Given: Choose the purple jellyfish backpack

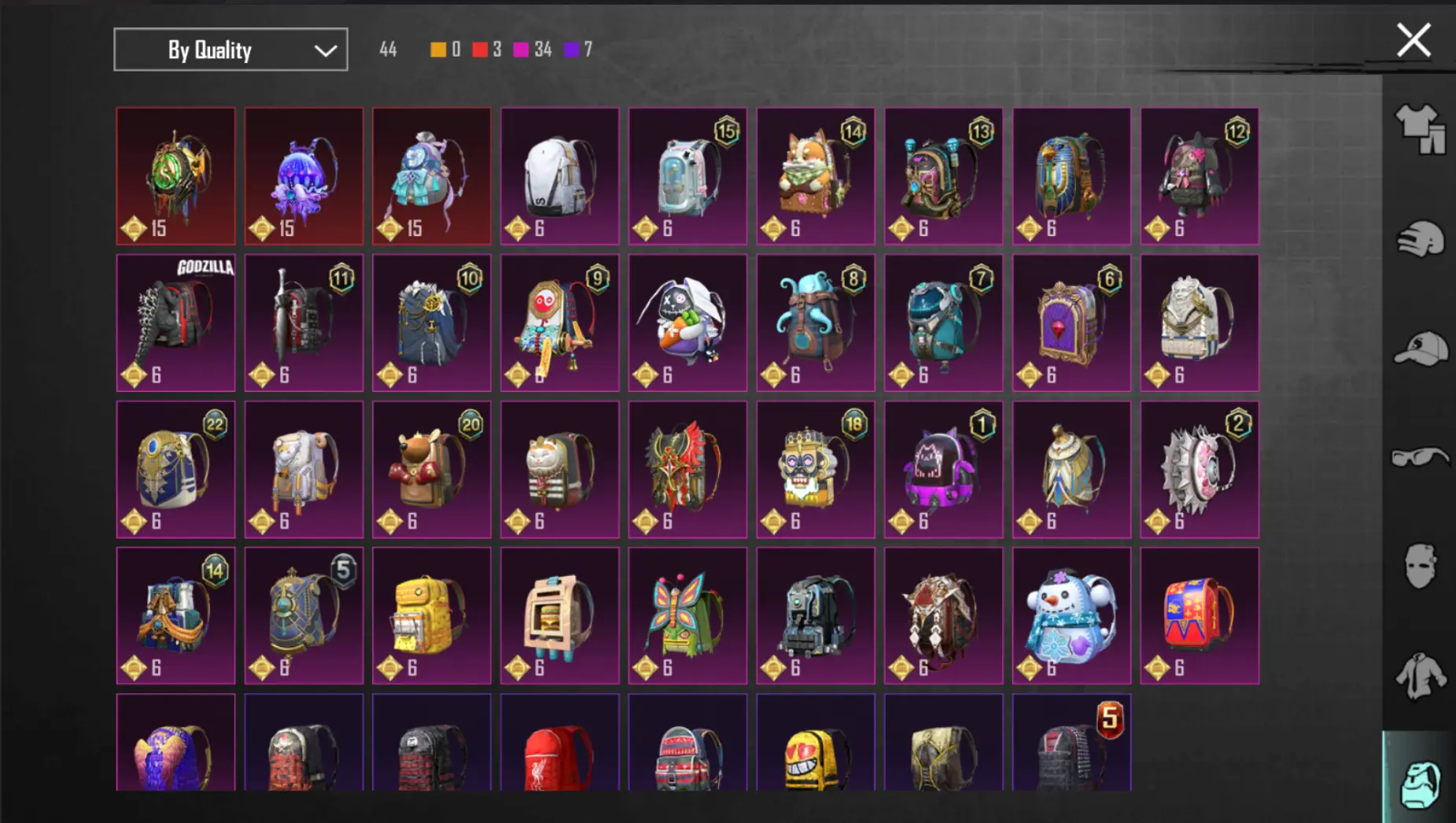Looking at the screenshot, I should 304,176.
